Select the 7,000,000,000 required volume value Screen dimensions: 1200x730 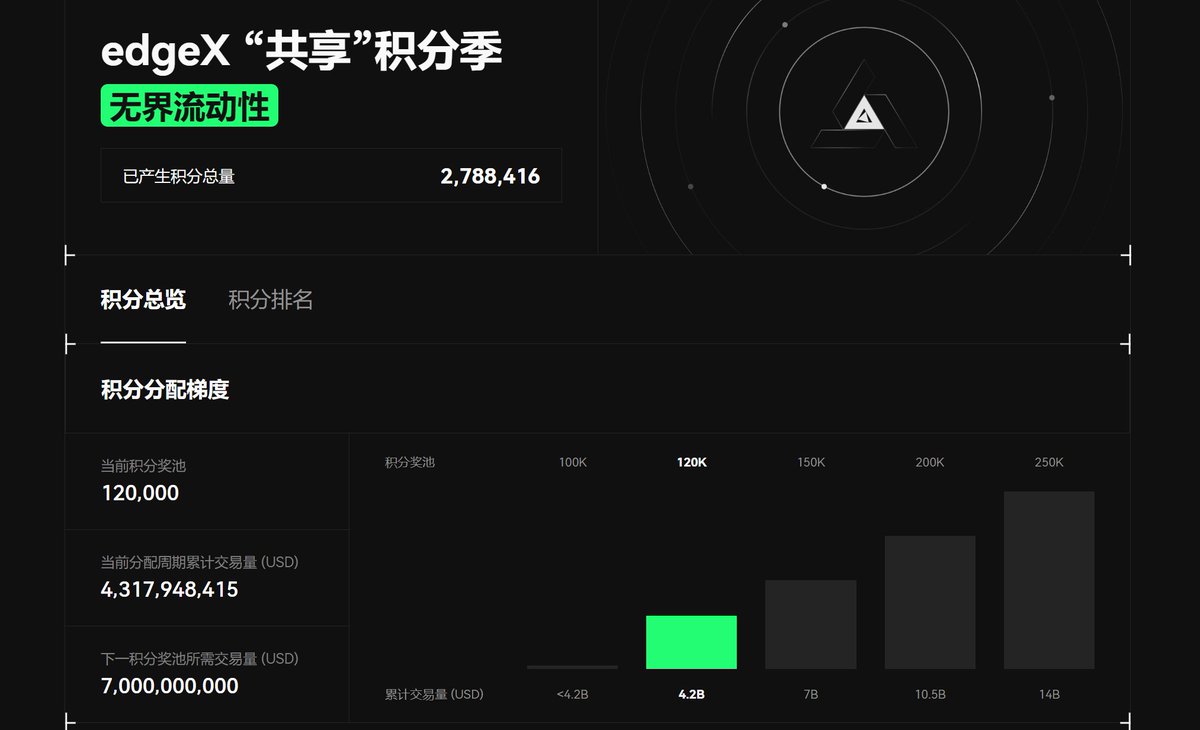pyautogui.click(x=170, y=686)
